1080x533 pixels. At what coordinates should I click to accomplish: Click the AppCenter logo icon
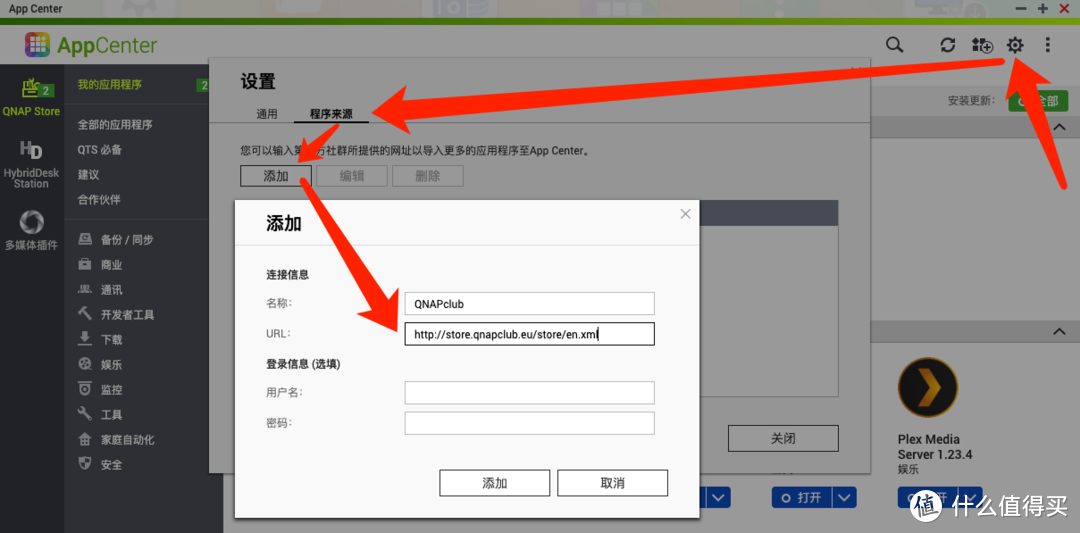point(37,45)
